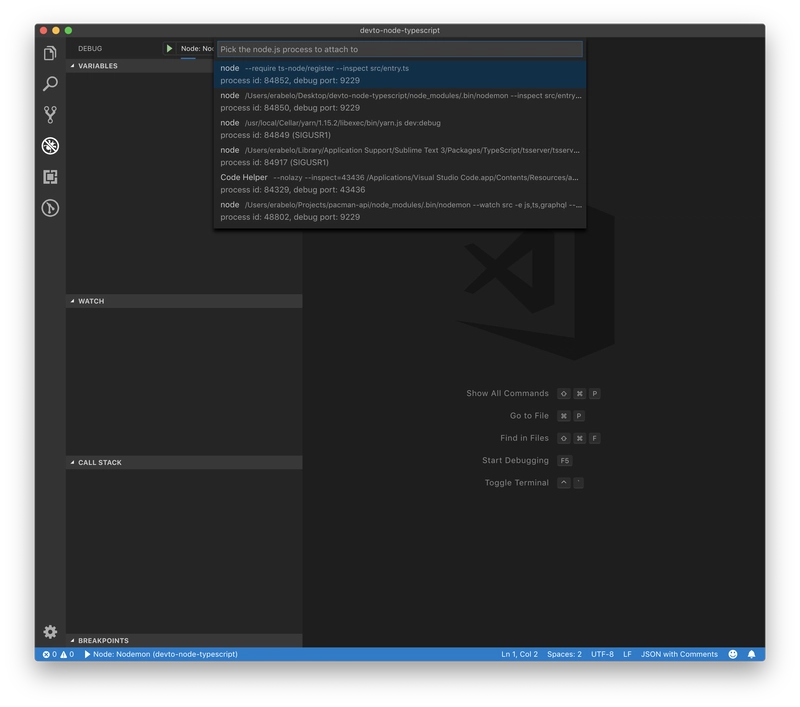This screenshot has width=800, height=707.
Task: Open notifications bell icon
Action: [752, 654]
